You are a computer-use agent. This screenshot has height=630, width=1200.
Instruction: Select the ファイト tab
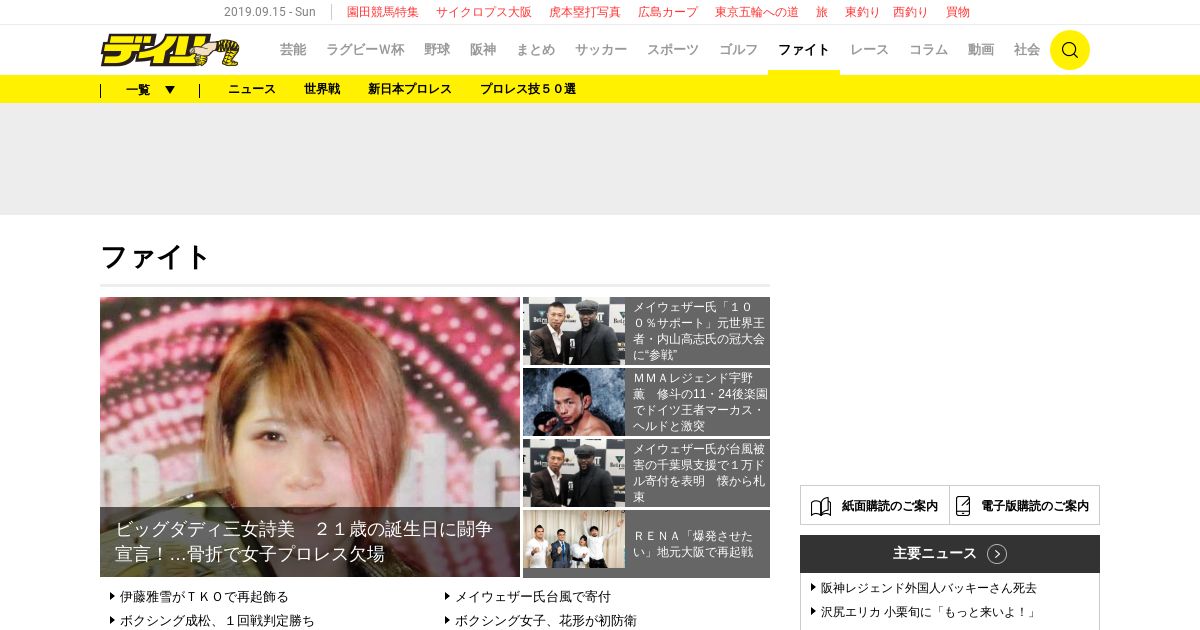pos(804,50)
